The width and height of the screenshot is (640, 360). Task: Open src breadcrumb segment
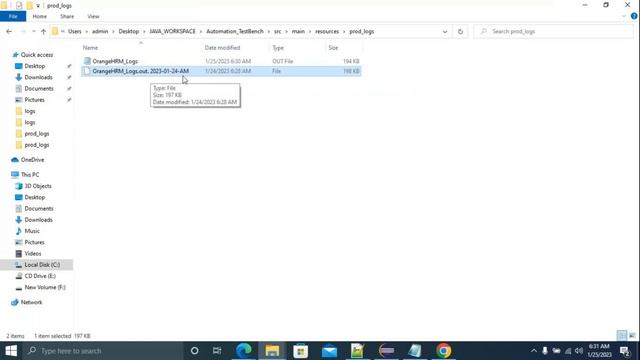[x=278, y=31]
